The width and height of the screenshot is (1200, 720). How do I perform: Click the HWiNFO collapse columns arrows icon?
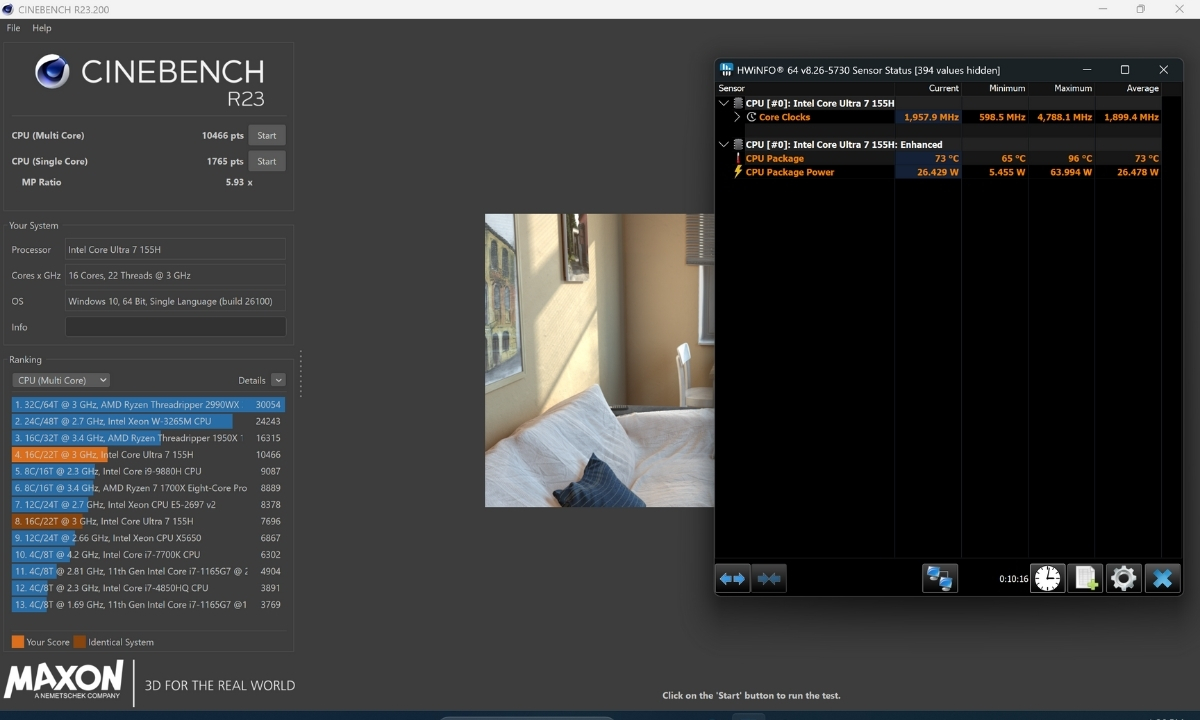coord(769,578)
